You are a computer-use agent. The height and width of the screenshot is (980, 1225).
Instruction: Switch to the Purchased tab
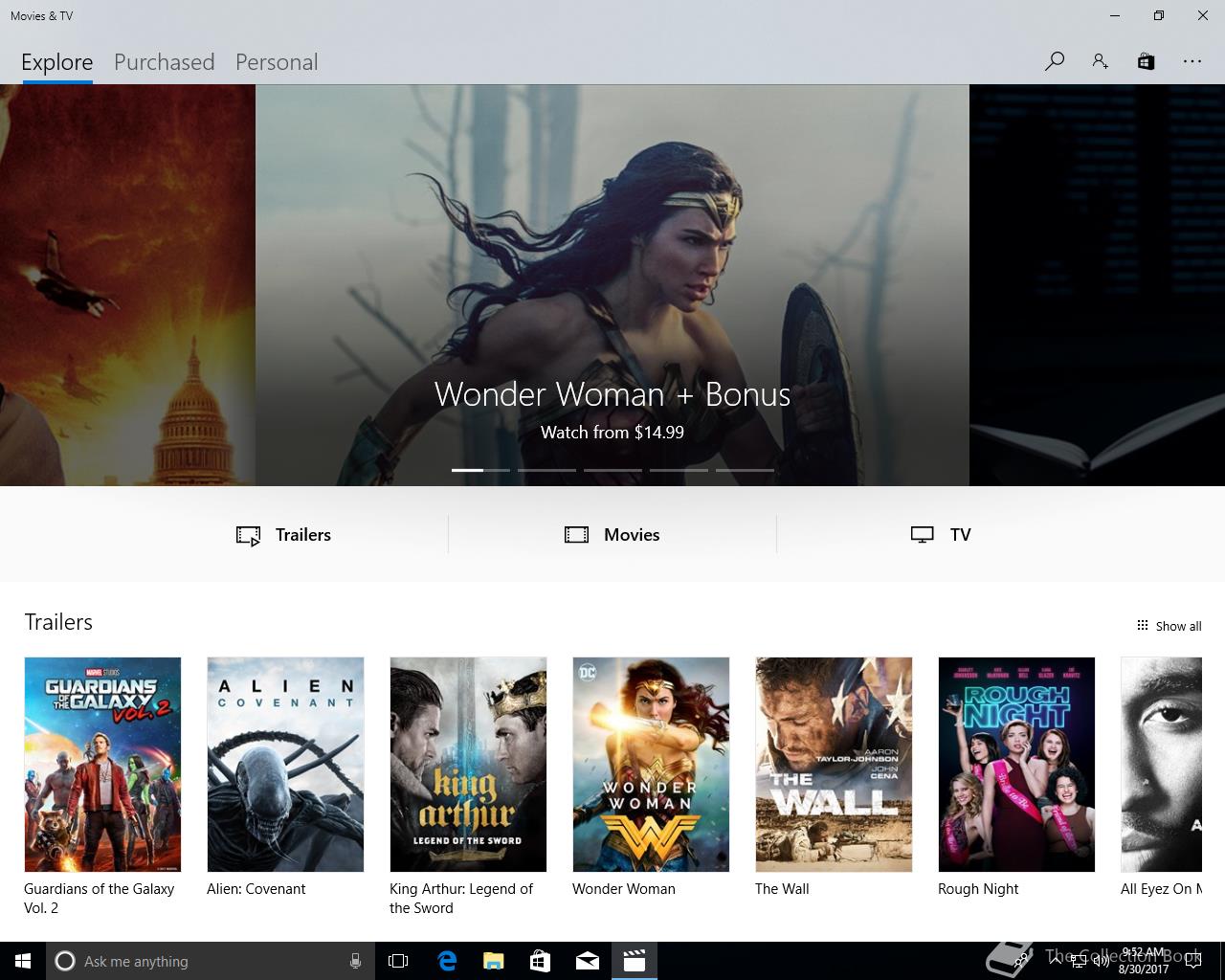point(164,62)
